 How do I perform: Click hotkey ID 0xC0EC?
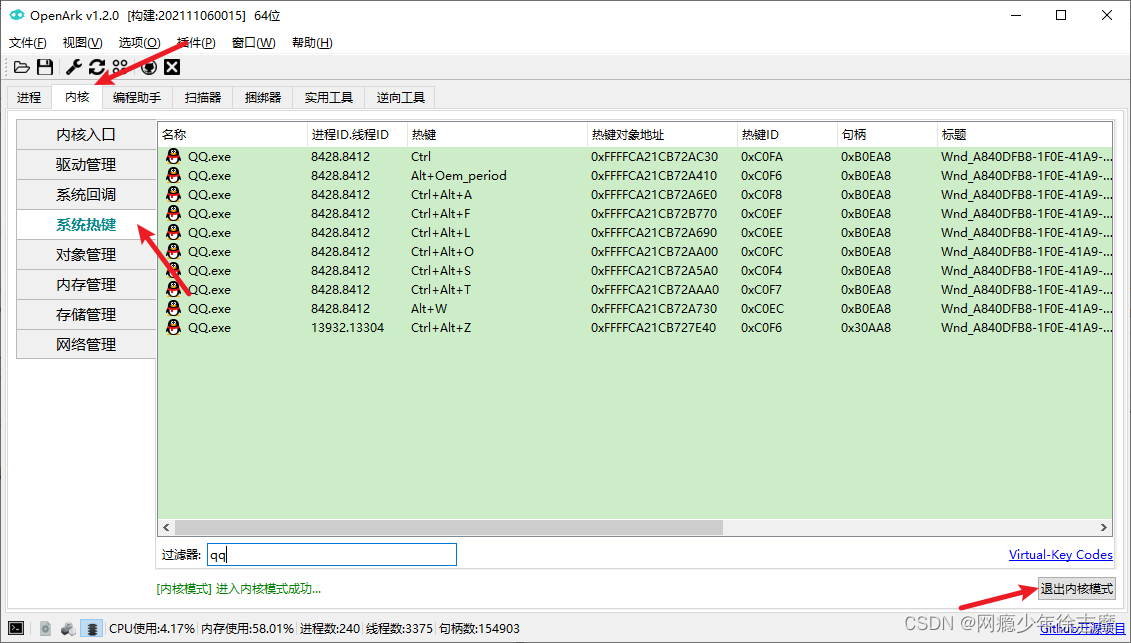[762, 309]
